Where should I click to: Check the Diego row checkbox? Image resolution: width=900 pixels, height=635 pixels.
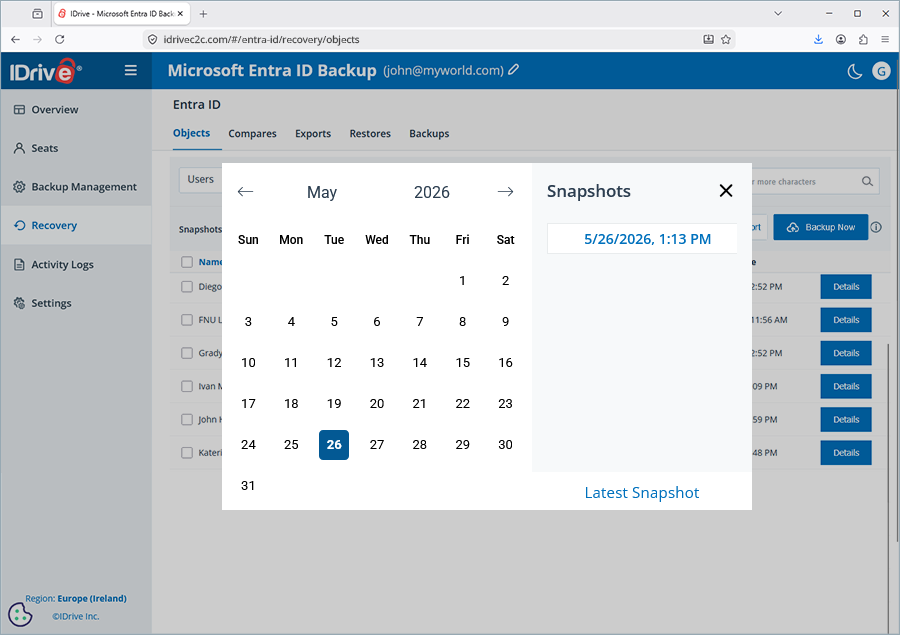tap(187, 286)
